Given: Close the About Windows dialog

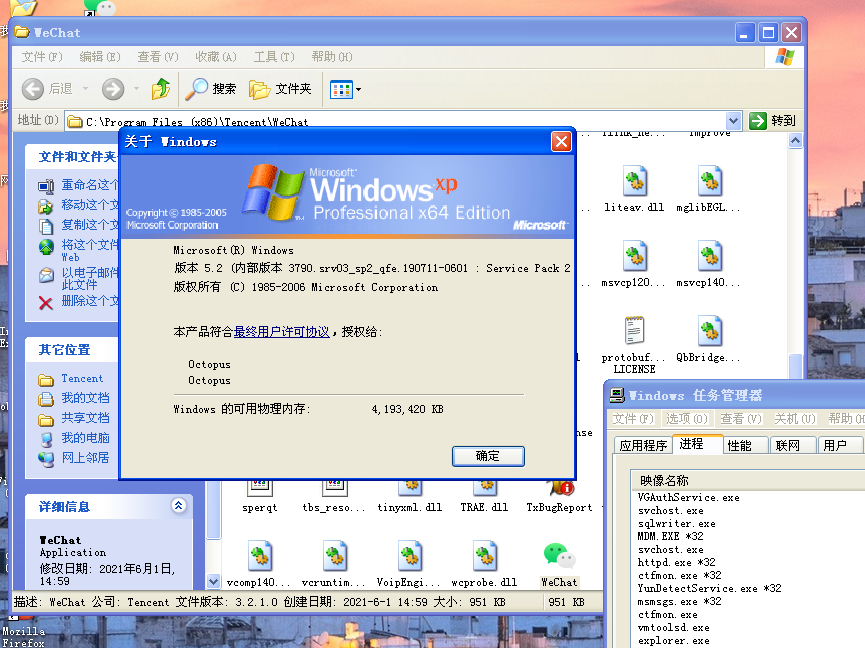Looking at the screenshot, I should coord(561,142).
